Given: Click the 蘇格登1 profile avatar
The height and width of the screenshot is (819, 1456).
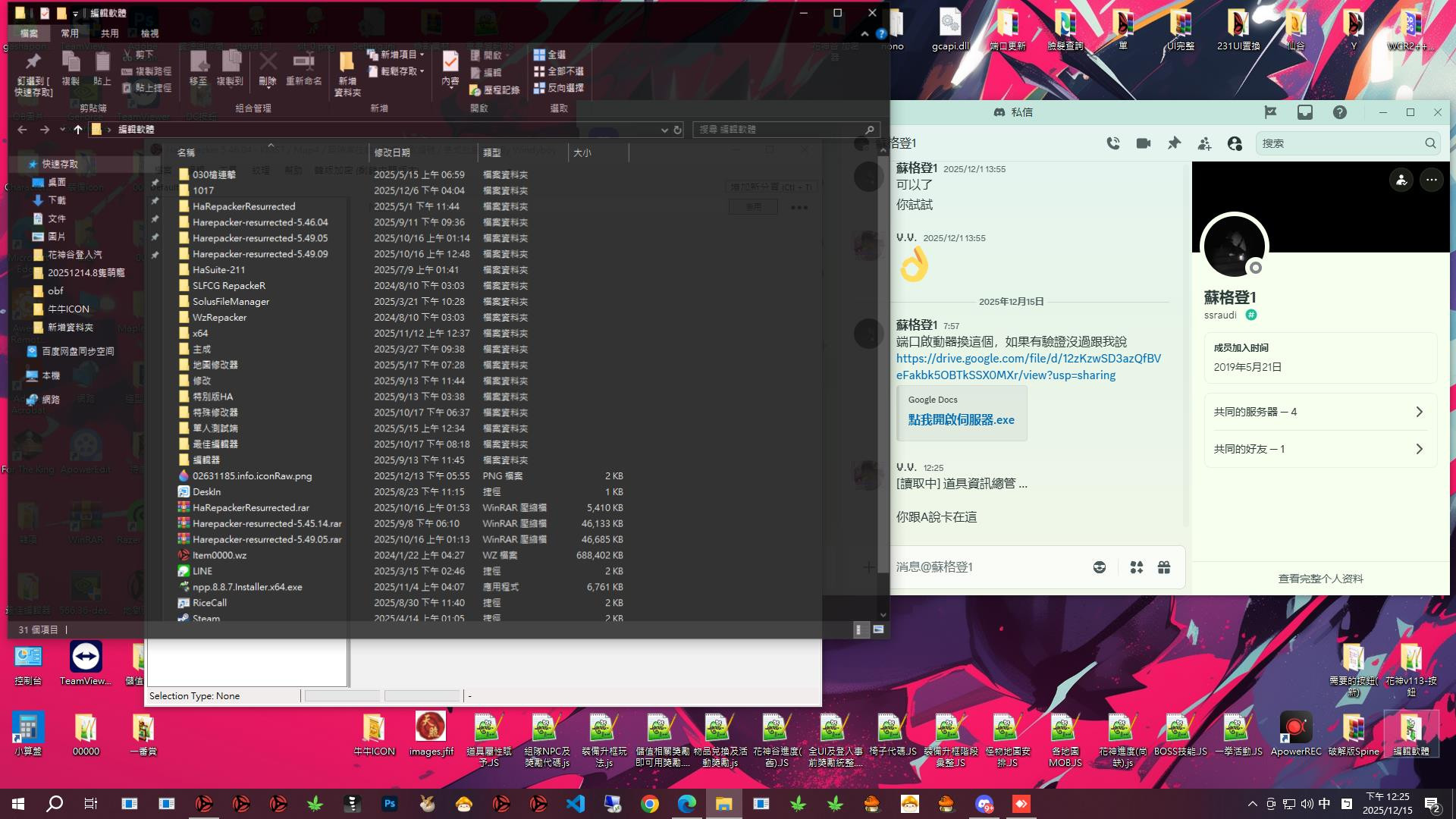Looking at the screenshot, I should pos(1235,246).
